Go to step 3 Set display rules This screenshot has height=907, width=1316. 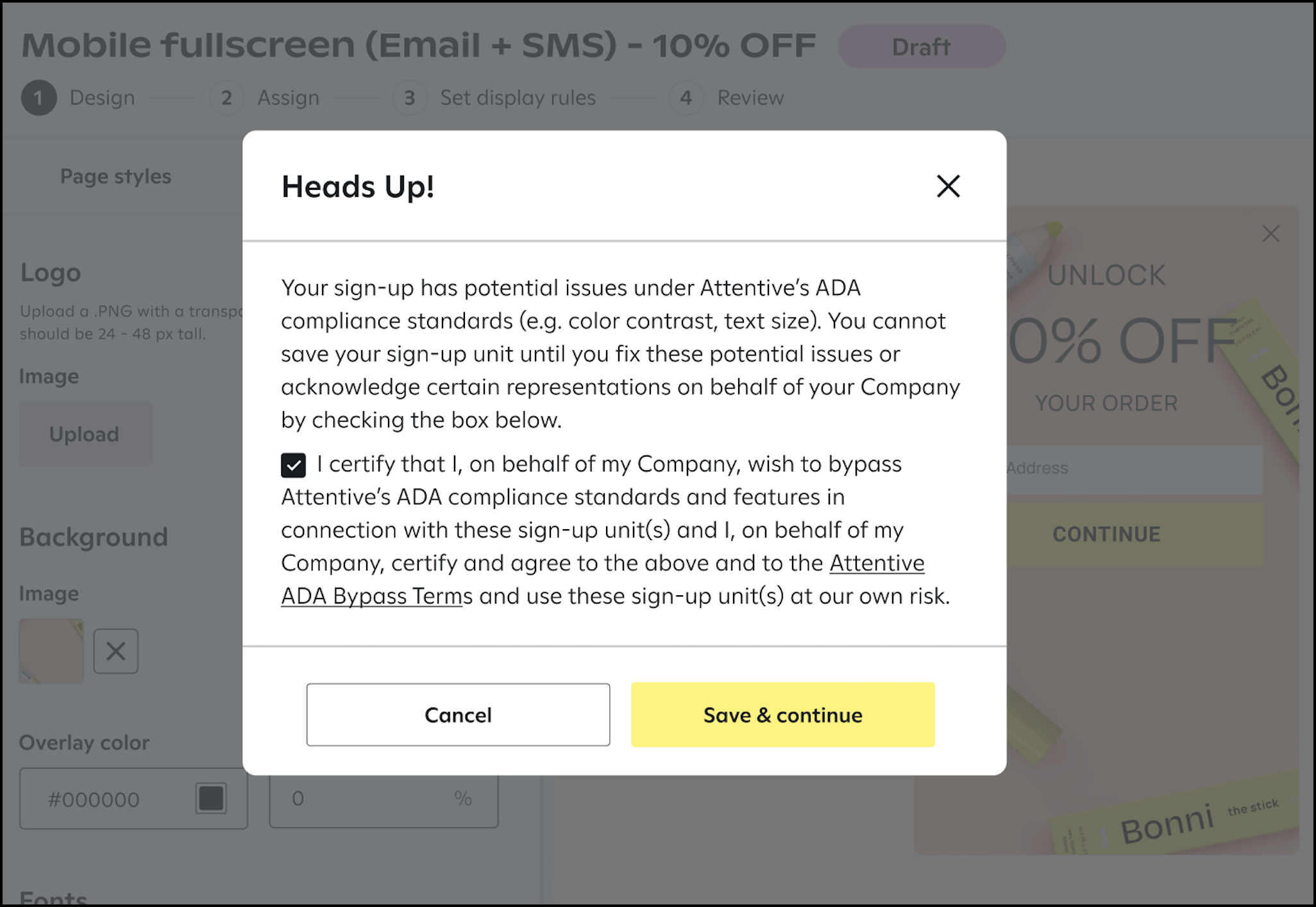point(494,97)
